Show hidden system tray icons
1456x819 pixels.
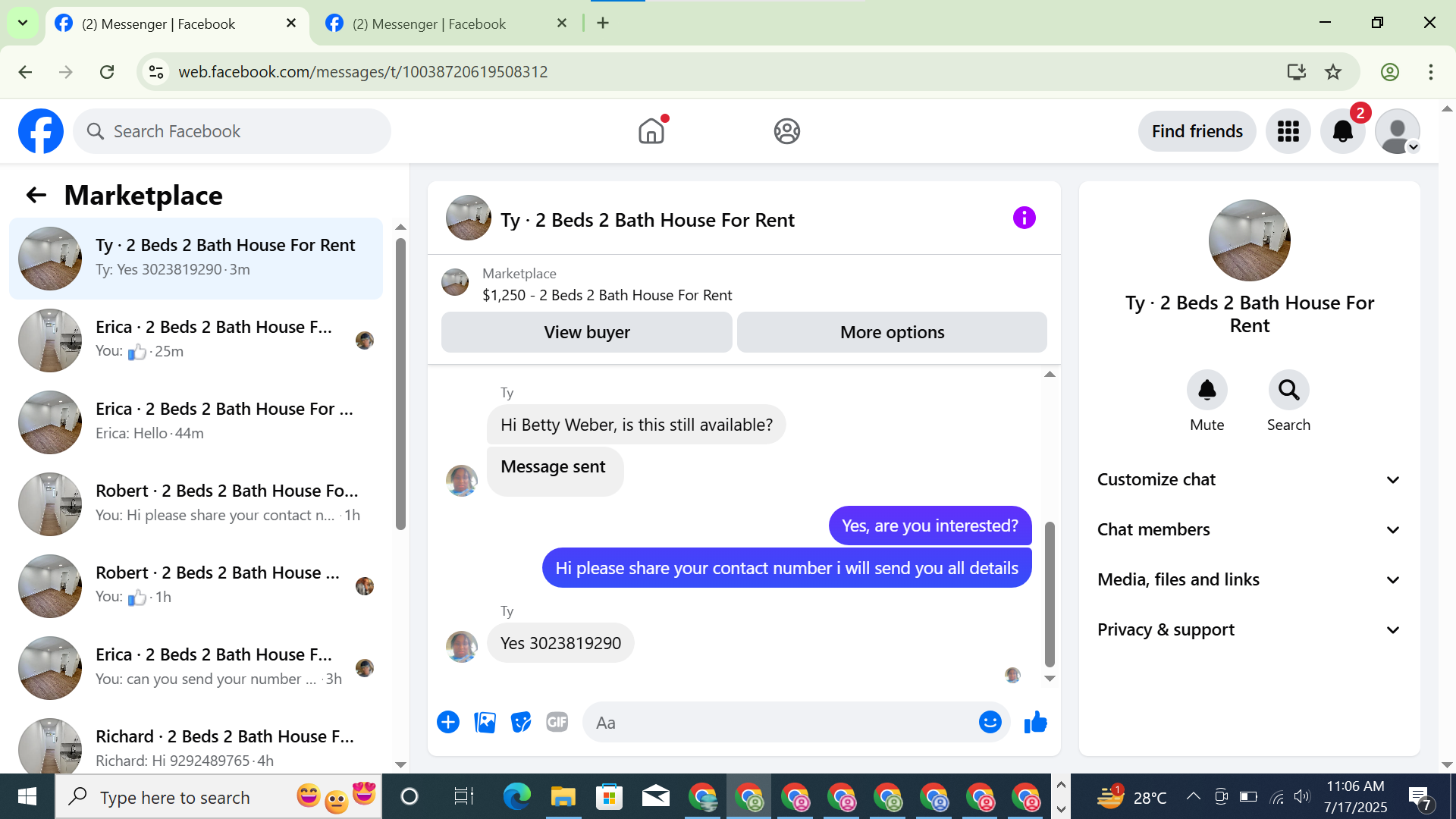pyautogui.click(x=1193, y=796)
